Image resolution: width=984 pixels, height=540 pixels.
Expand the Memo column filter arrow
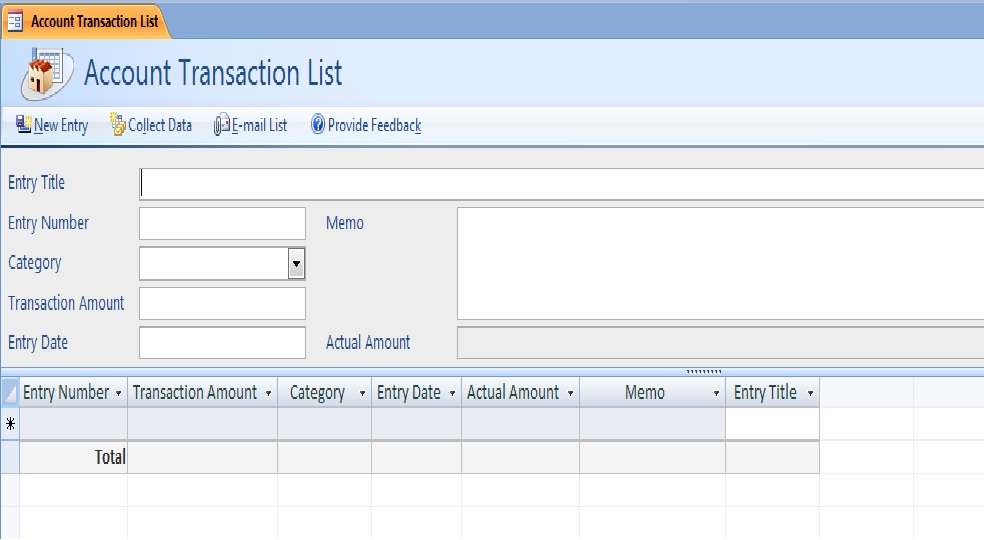(716, 394)
